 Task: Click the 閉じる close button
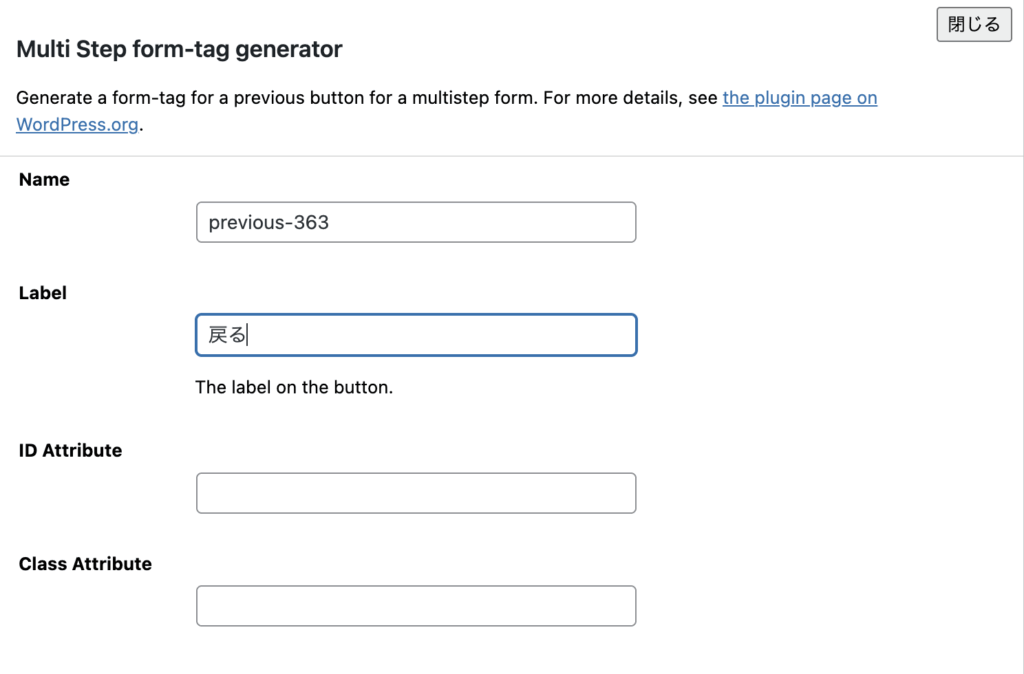[x=973, y=25]
